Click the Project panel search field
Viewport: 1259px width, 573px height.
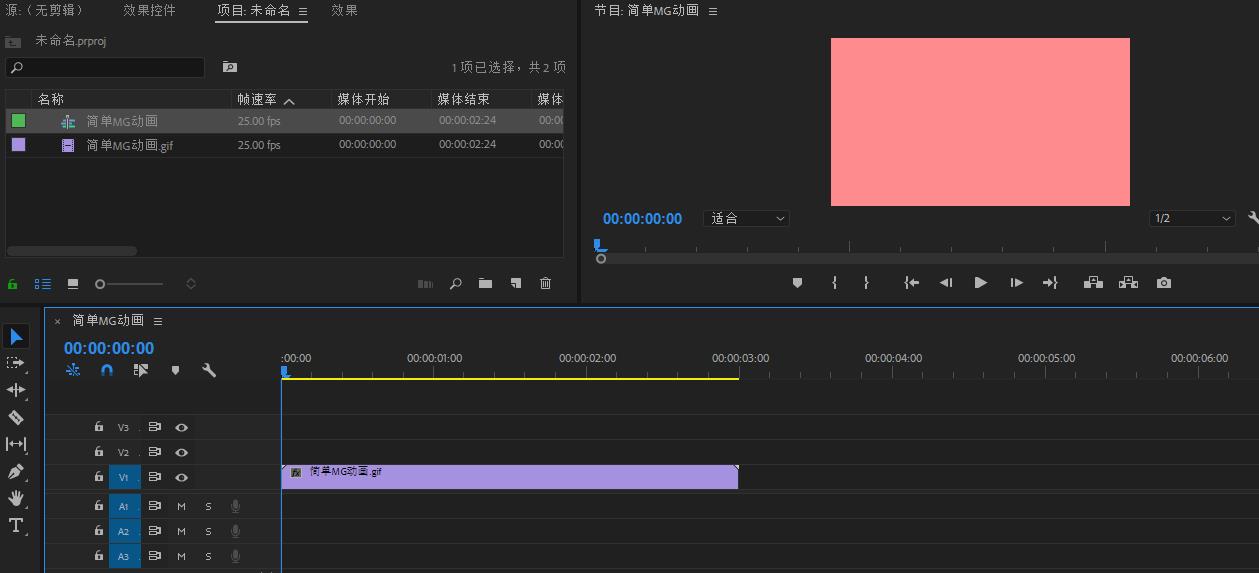click(105, 67)
